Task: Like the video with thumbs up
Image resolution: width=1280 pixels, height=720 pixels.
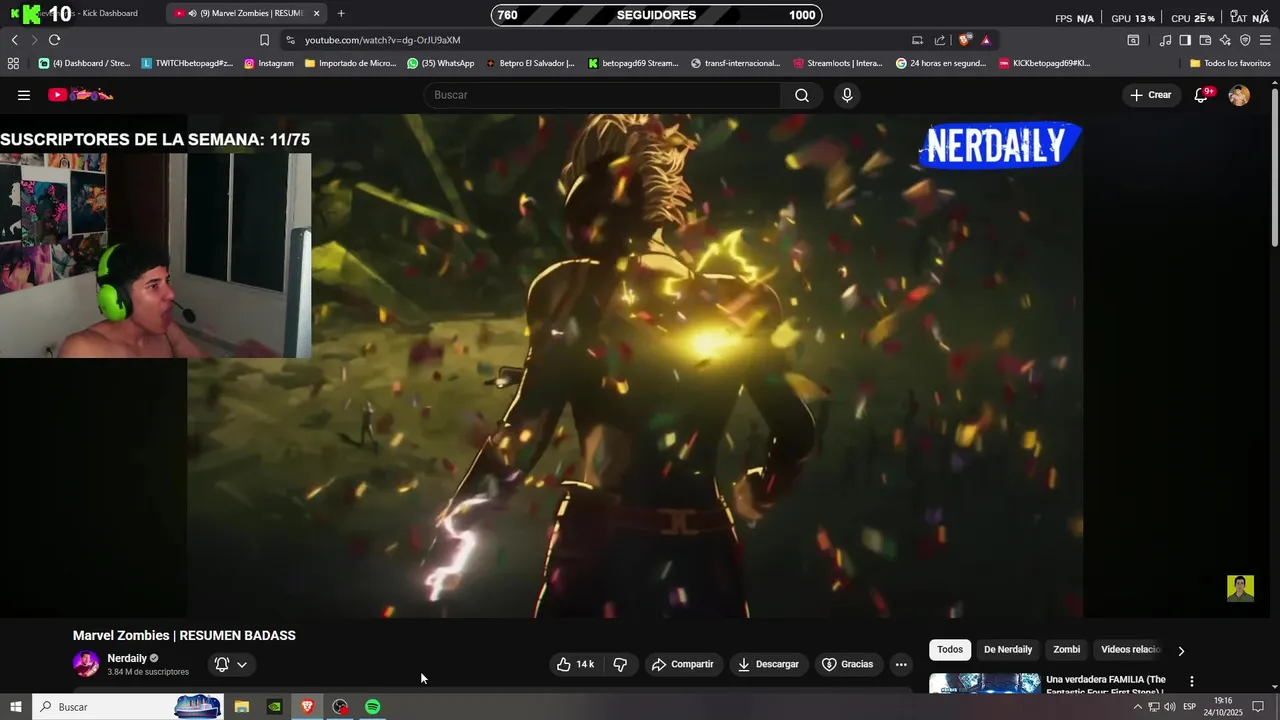Action: click(576, 664)
